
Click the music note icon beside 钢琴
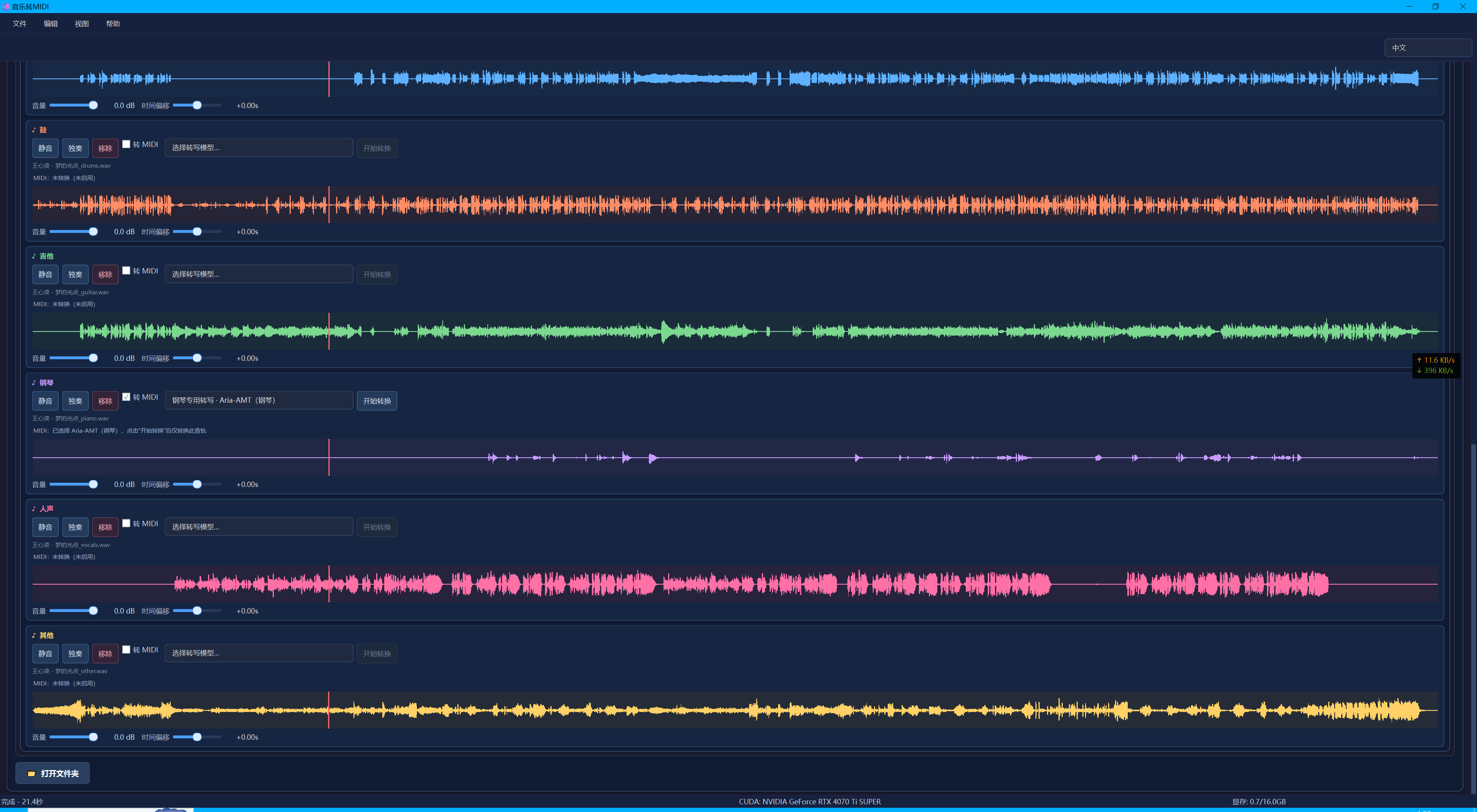click(34, 382)
